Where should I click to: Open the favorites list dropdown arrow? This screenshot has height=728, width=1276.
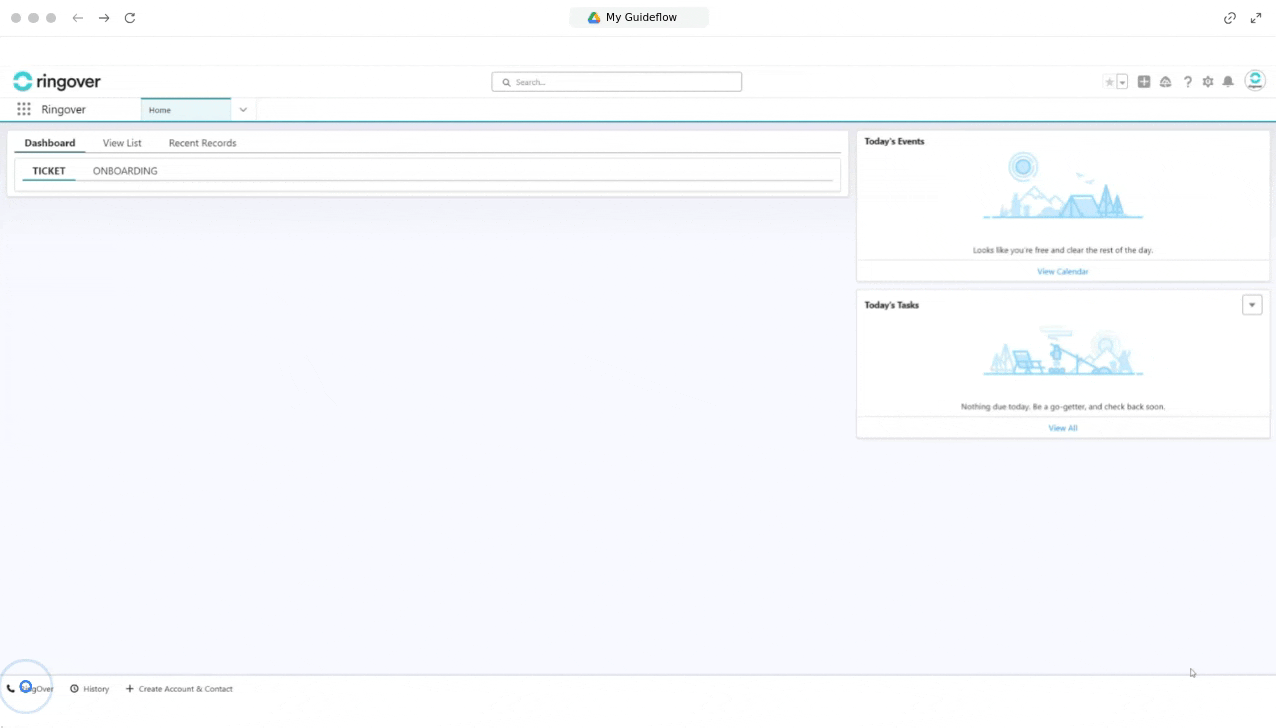click(1122, 81)
